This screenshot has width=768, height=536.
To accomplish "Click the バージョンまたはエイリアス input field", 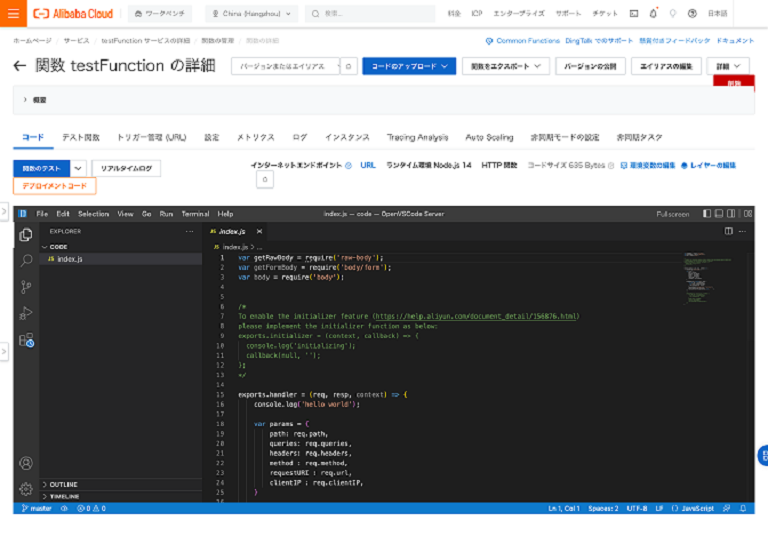I will [x=284, y=66].
